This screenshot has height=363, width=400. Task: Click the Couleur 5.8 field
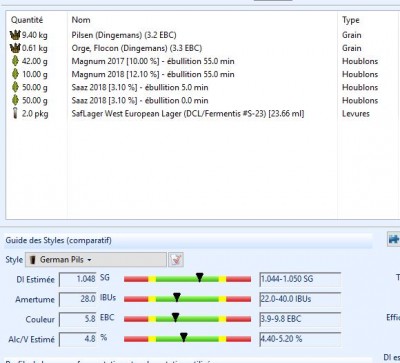(78, 319)
